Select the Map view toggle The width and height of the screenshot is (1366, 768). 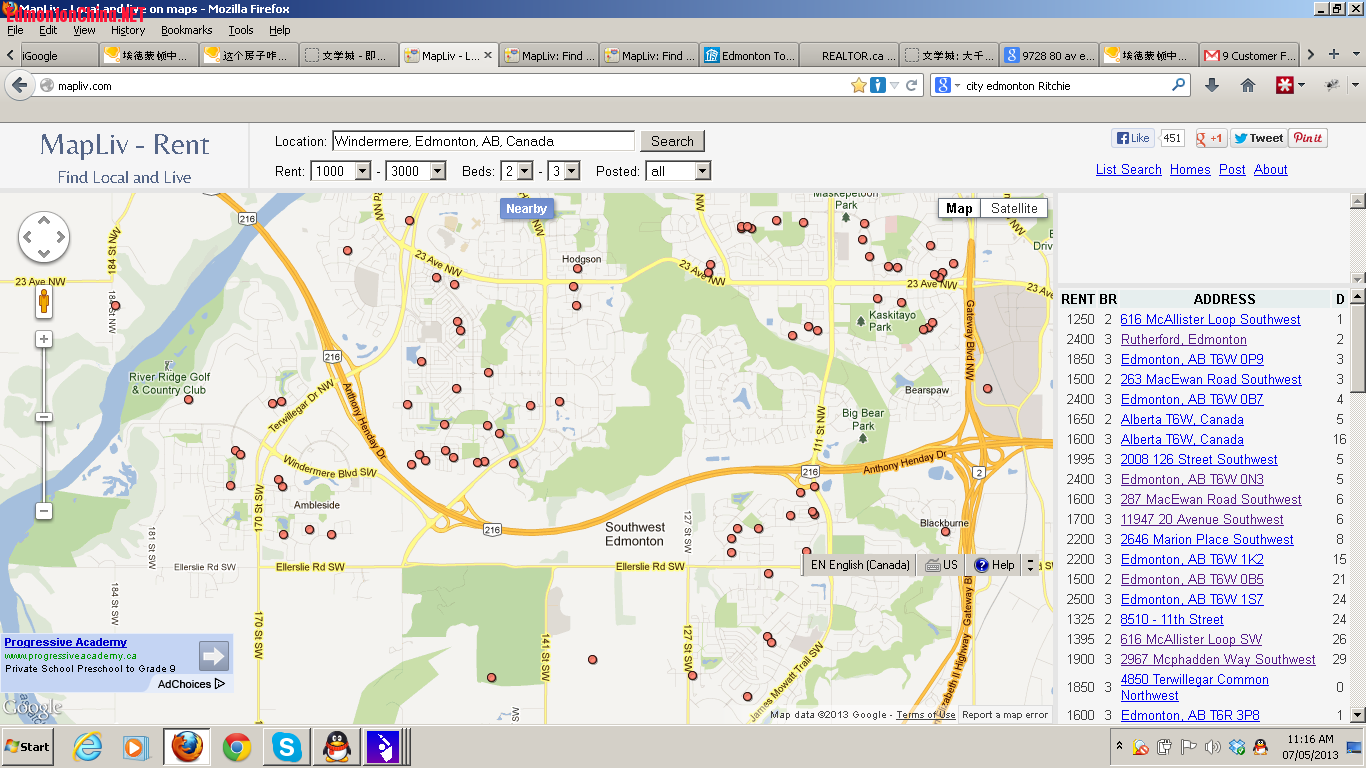(959, 208)
